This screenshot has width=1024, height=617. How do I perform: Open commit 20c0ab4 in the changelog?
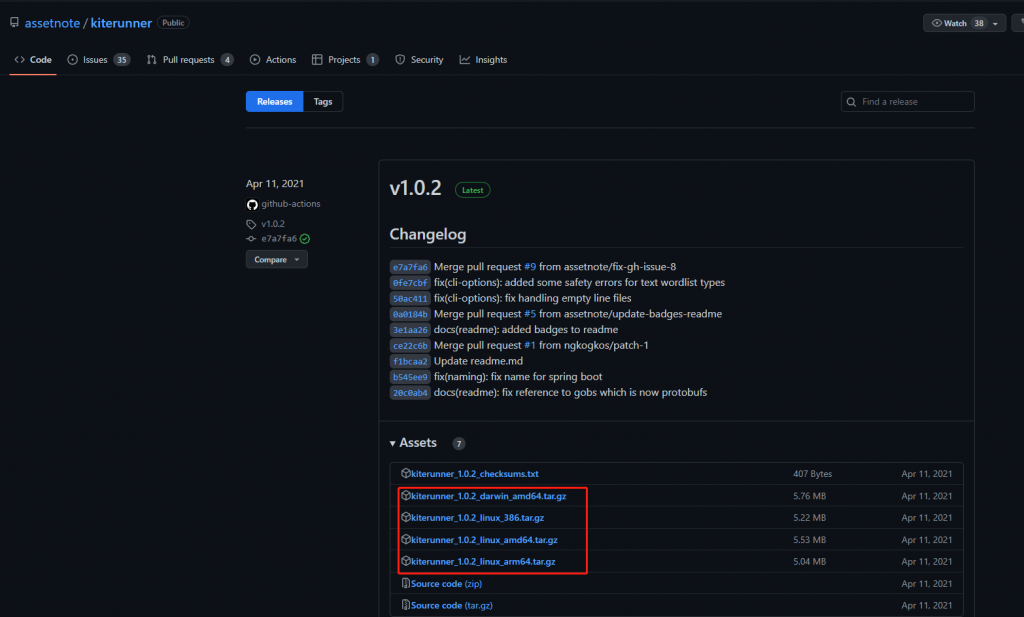click(x=410, y=392)
